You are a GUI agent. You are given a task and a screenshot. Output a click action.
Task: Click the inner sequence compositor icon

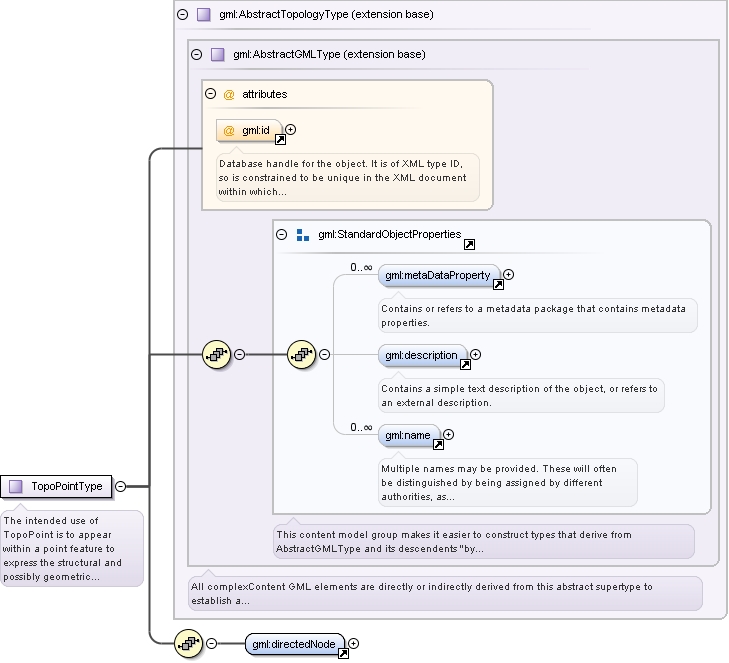pyautogui.click(x=302, y=355)
